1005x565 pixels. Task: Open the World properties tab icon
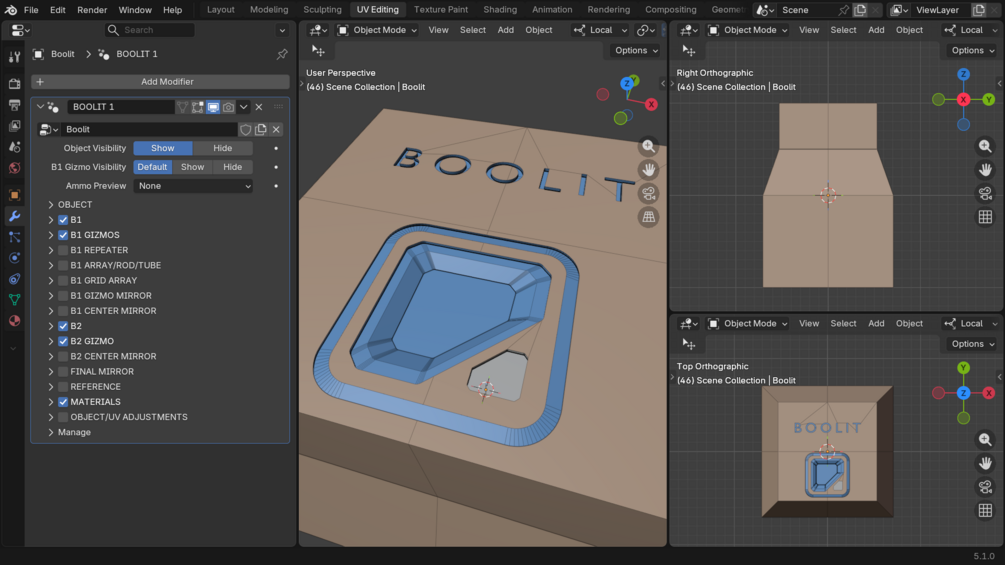point(14,168)
